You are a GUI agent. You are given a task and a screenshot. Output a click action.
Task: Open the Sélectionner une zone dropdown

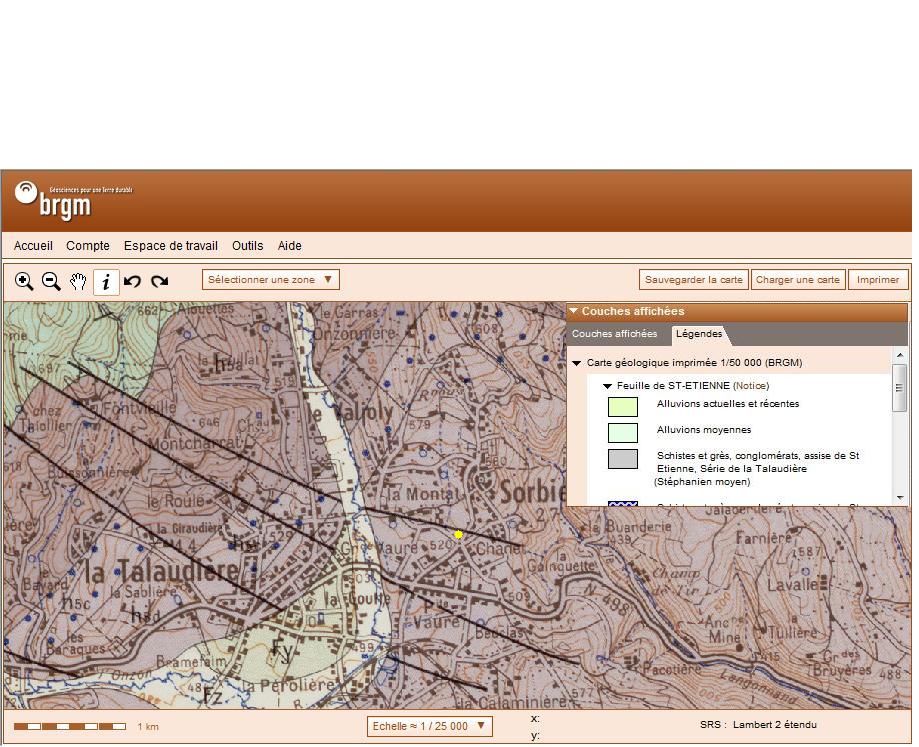(271, 280)
